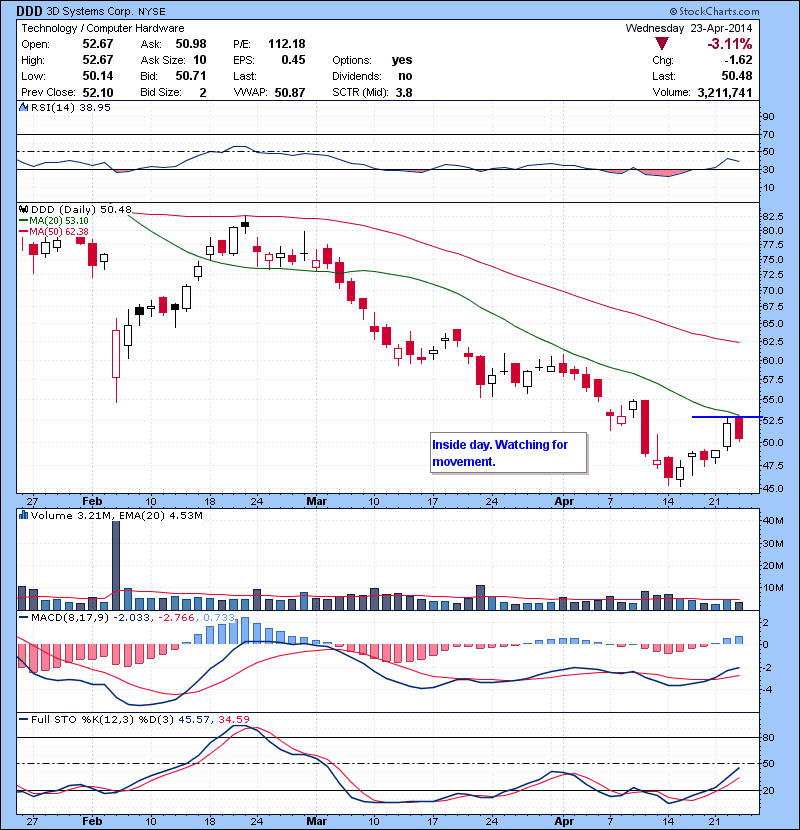Click the Last price 50.48 at top right
The image size is (800, 830).
(736, 76)
